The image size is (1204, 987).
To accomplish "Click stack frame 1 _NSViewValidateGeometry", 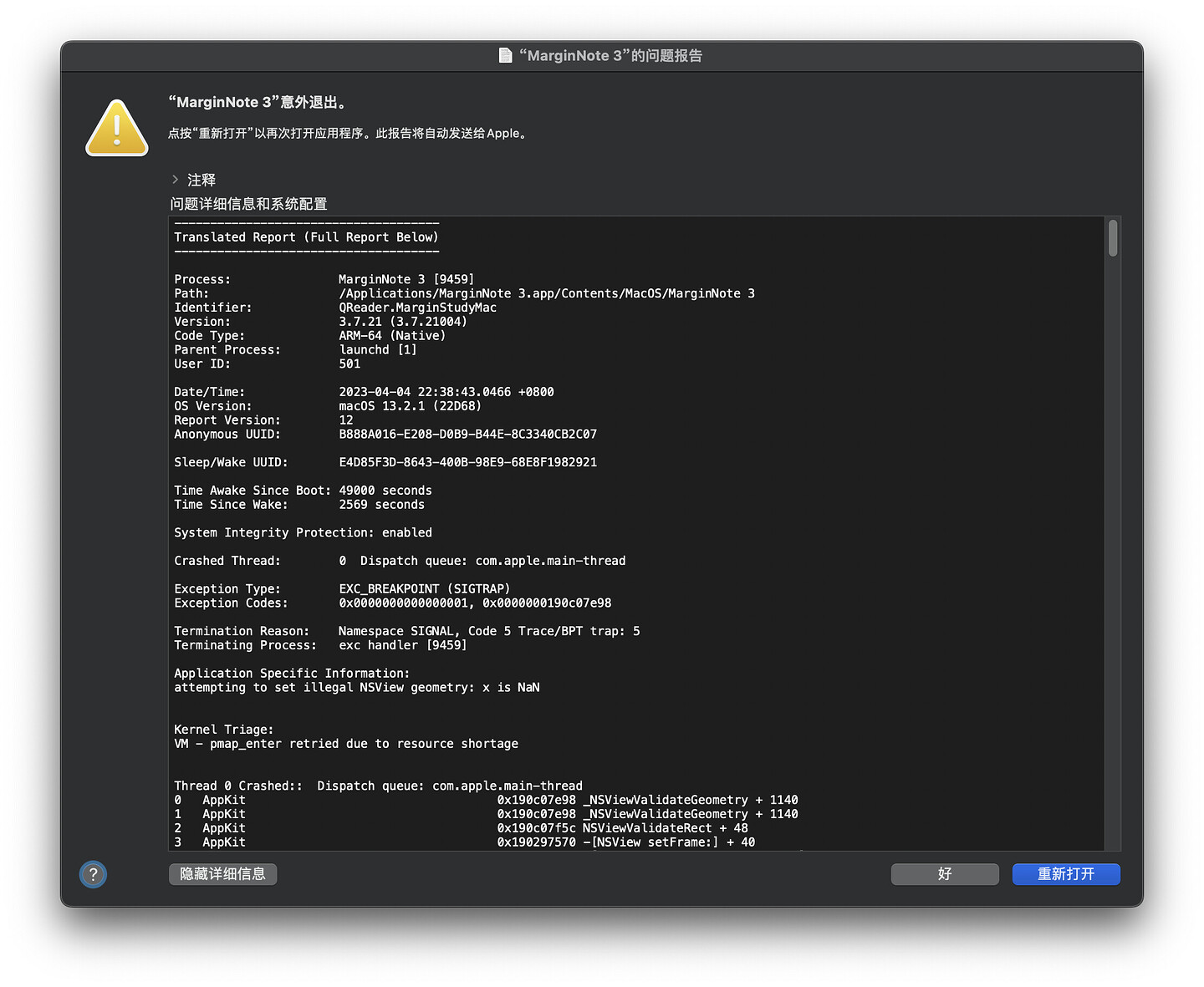I will [x=486, y=815].
